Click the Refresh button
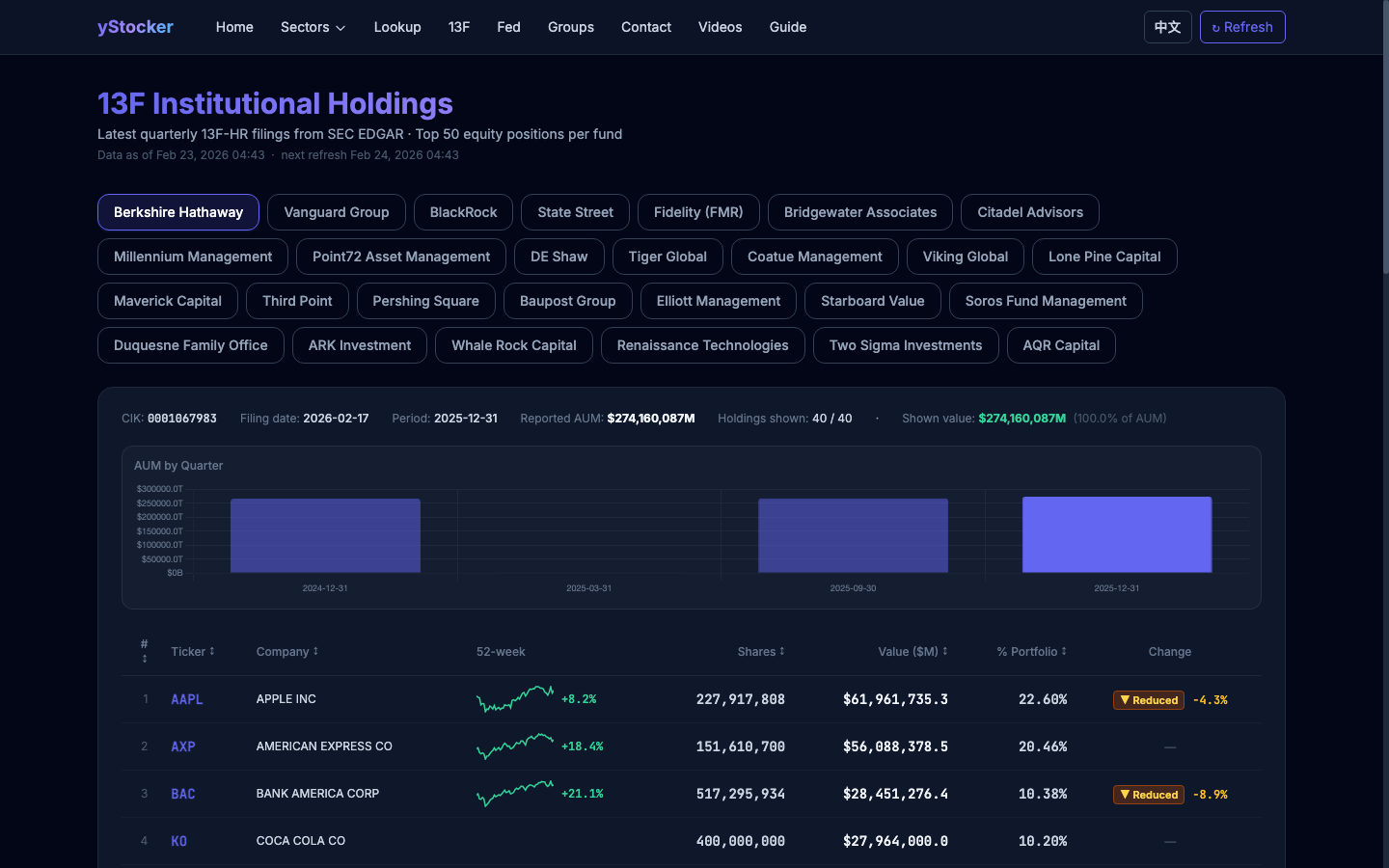This screenshot has height=868, width=1389. point(1241,27)
